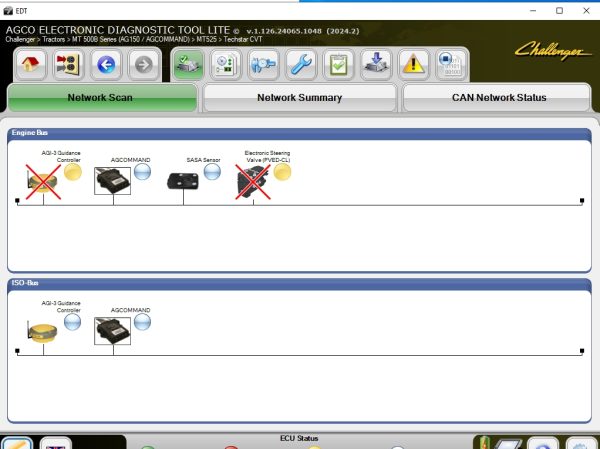
Task: Click MT525 in the breadcrumb path
Action: point(206,39)
